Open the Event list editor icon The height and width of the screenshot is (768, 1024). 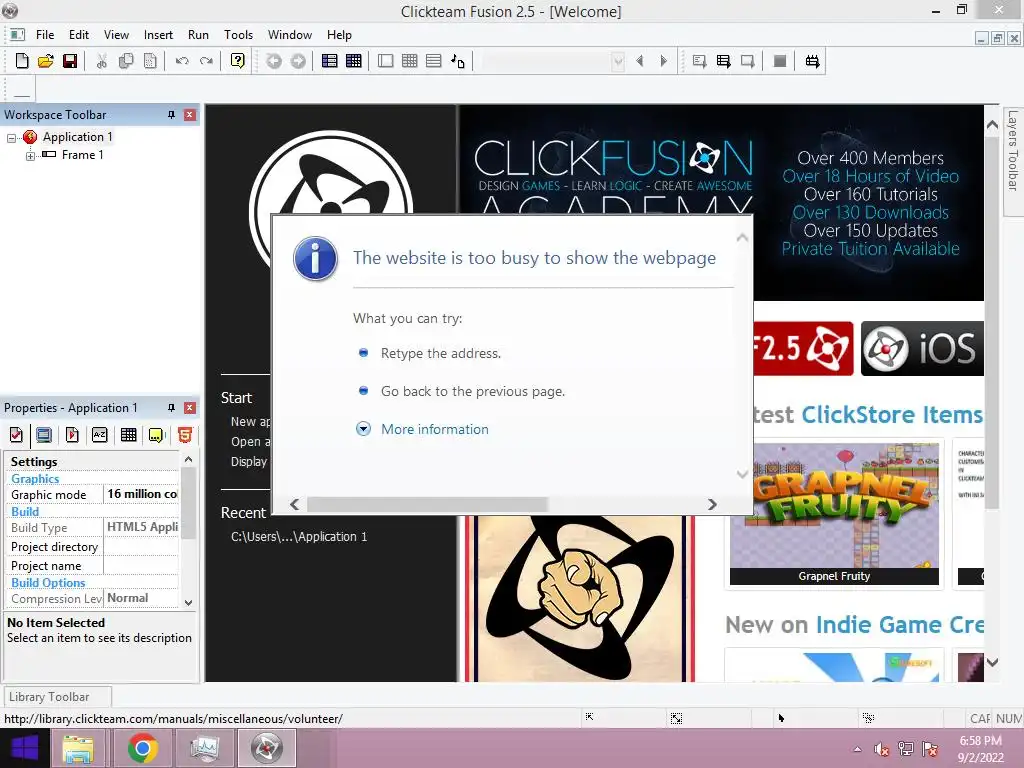point(434,61)
